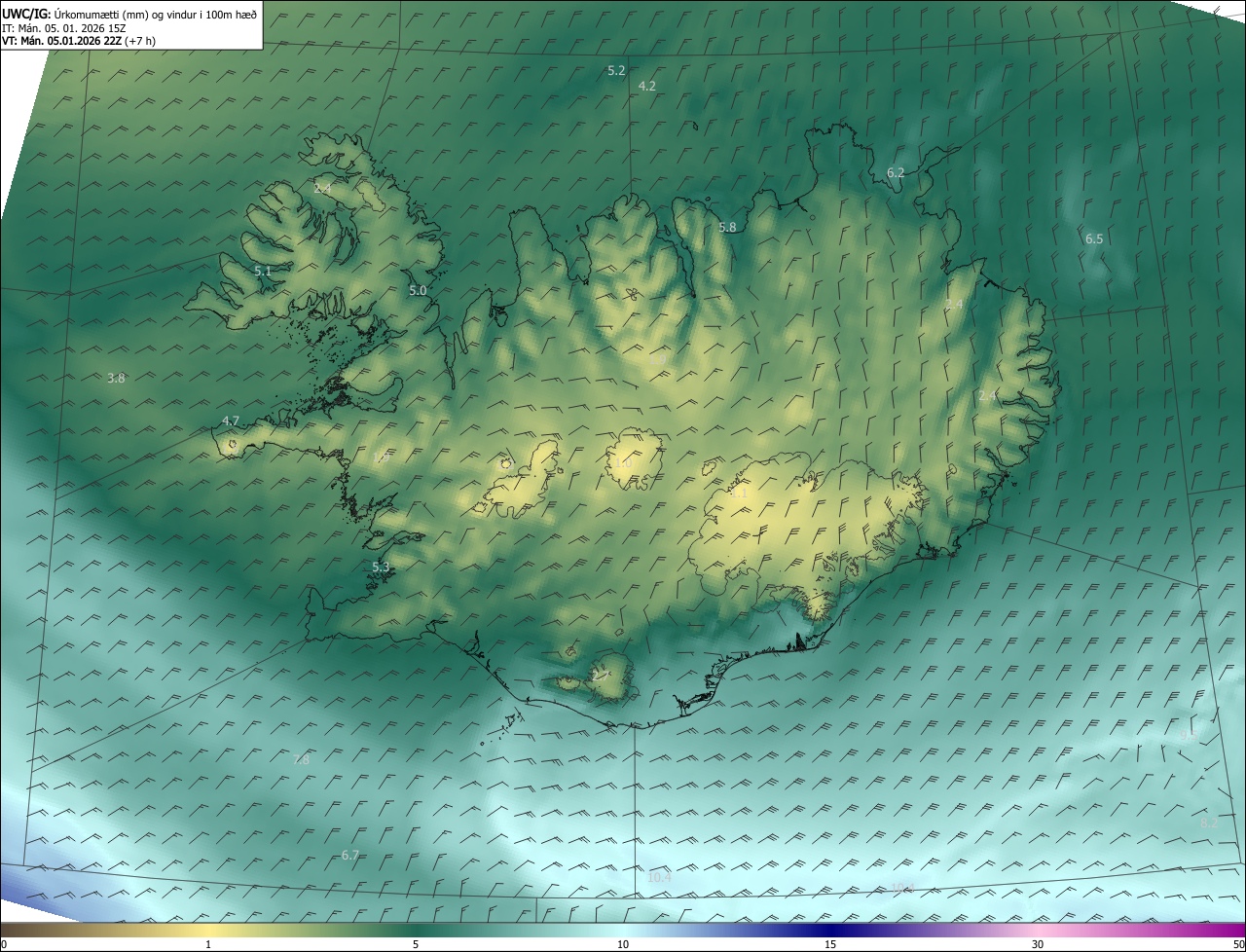
Task: Click the 5.0 value label on the map
Action: tap(418, 291)
